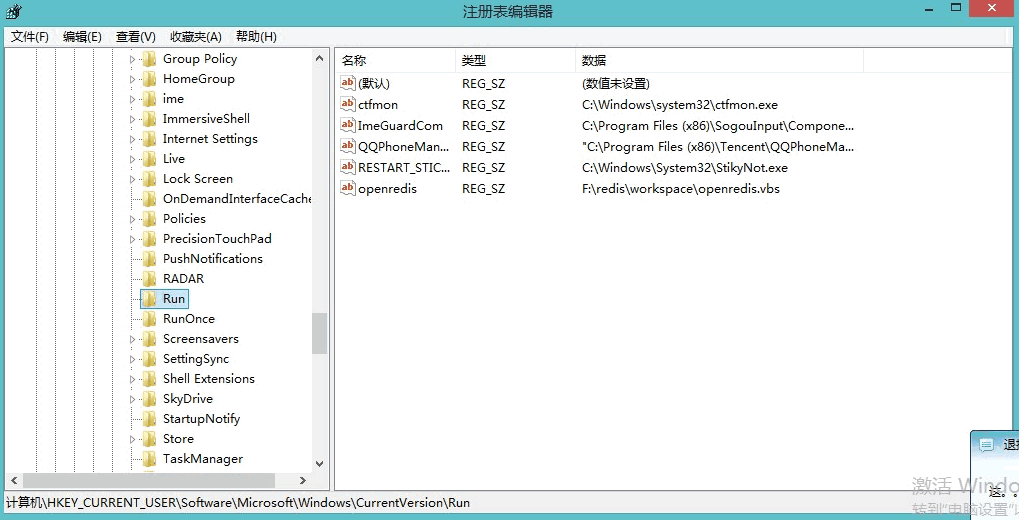This screenshot has width=1019, height=520.
Task: Expand the Shell Extensions key arrow
Action: (x=132, y=380)
